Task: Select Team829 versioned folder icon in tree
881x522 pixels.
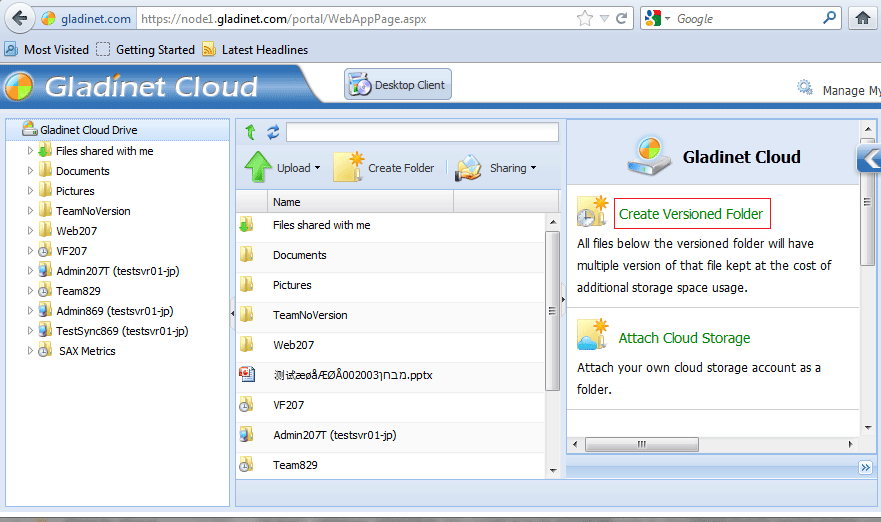Action: [x=45, y=290]
